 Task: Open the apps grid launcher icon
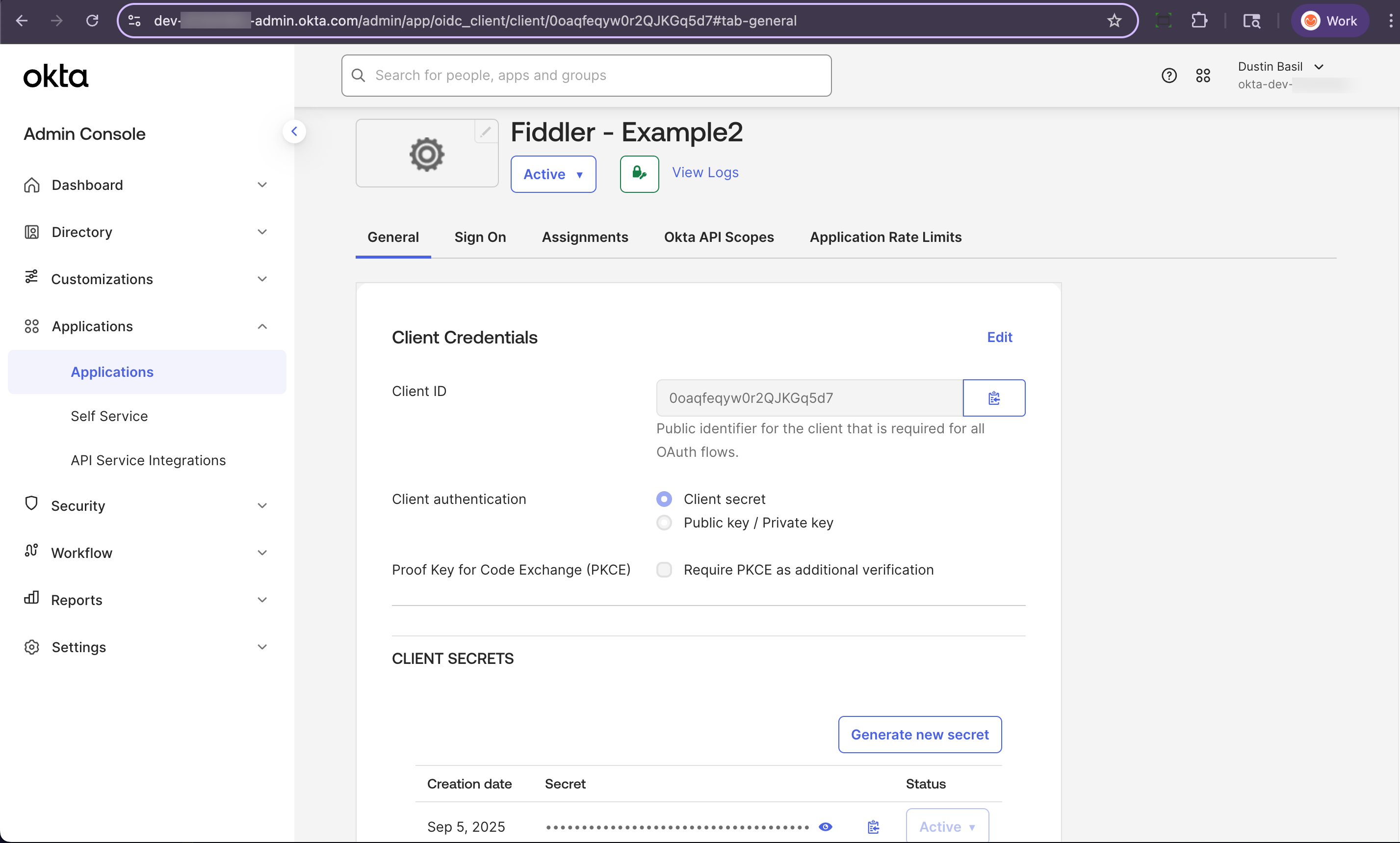point(1203,75)
